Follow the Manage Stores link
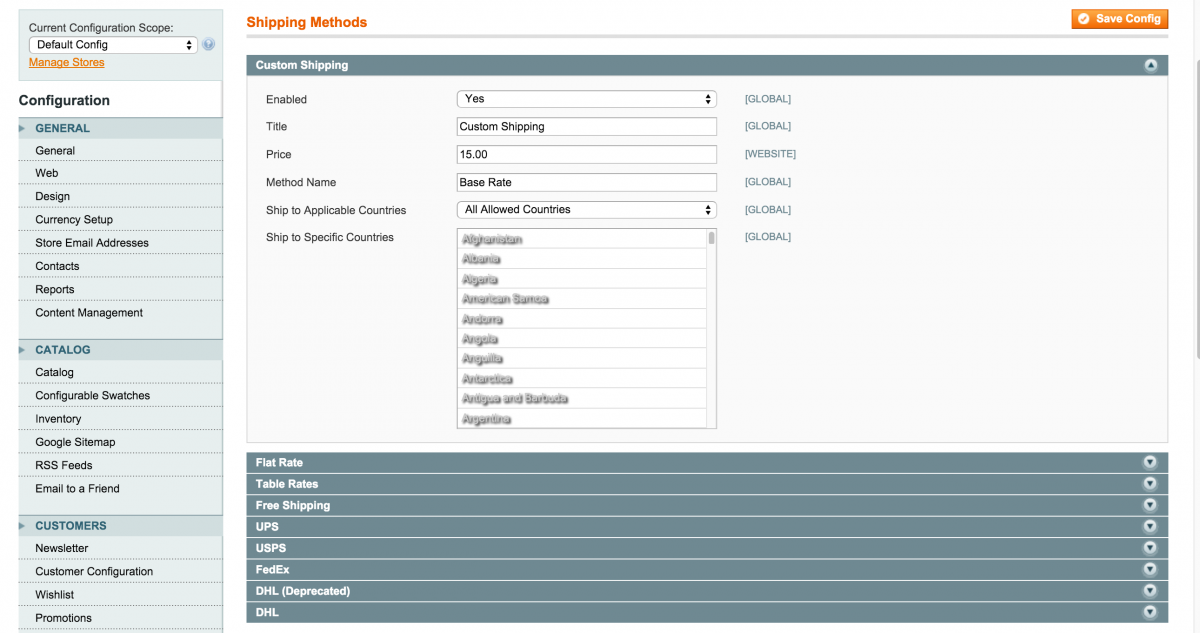This screenshot has height=633, width=1200. pos(66,62)
